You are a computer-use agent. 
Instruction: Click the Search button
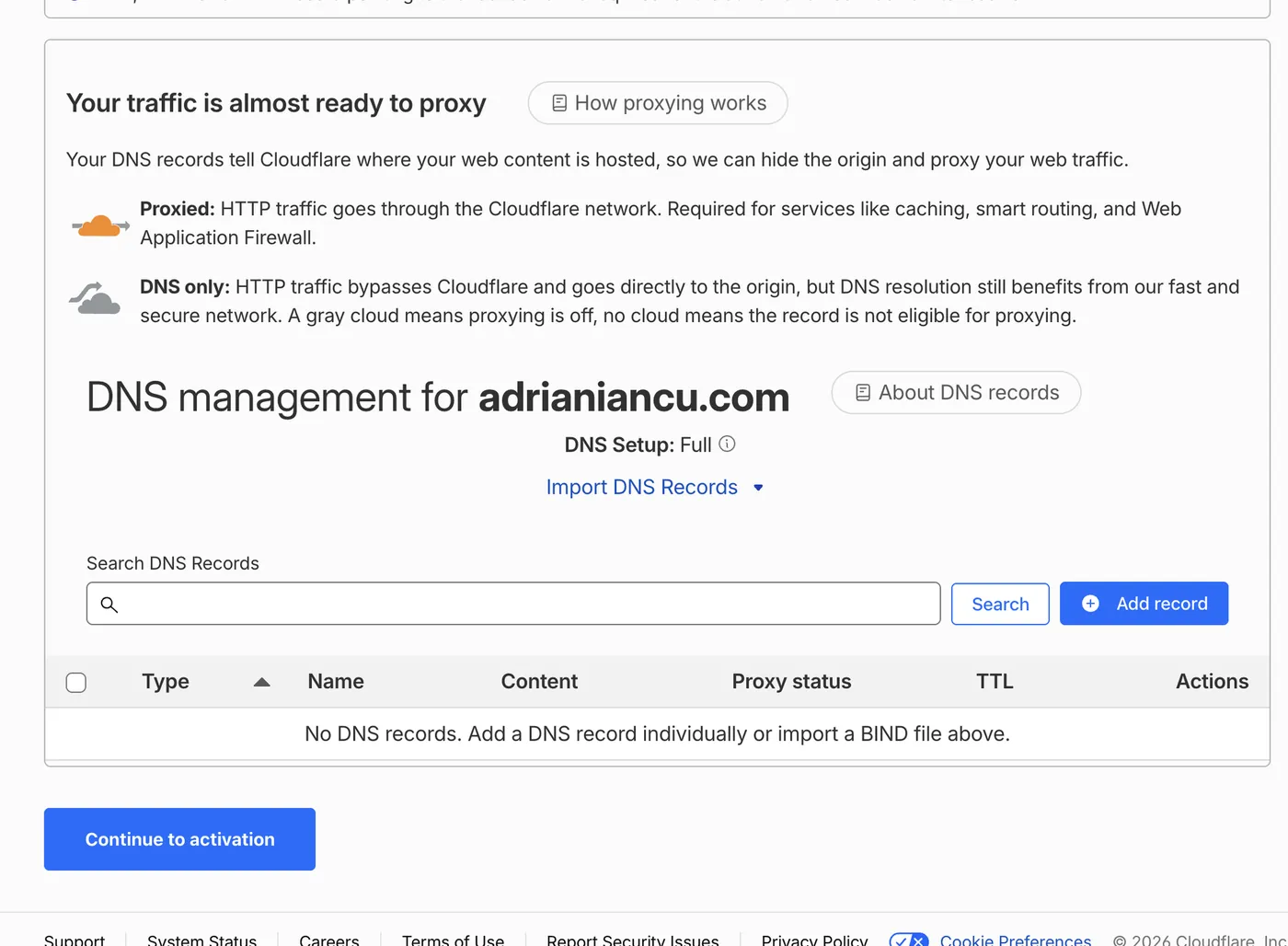[1000, 604]
